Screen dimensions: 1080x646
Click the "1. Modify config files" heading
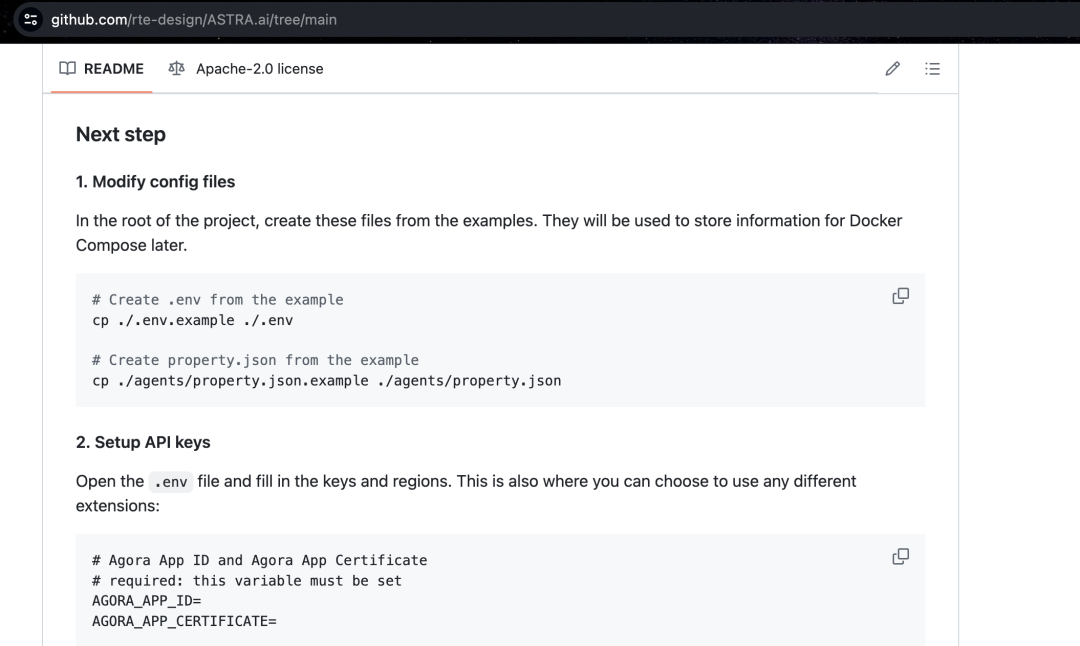click(x=156, y=182)
